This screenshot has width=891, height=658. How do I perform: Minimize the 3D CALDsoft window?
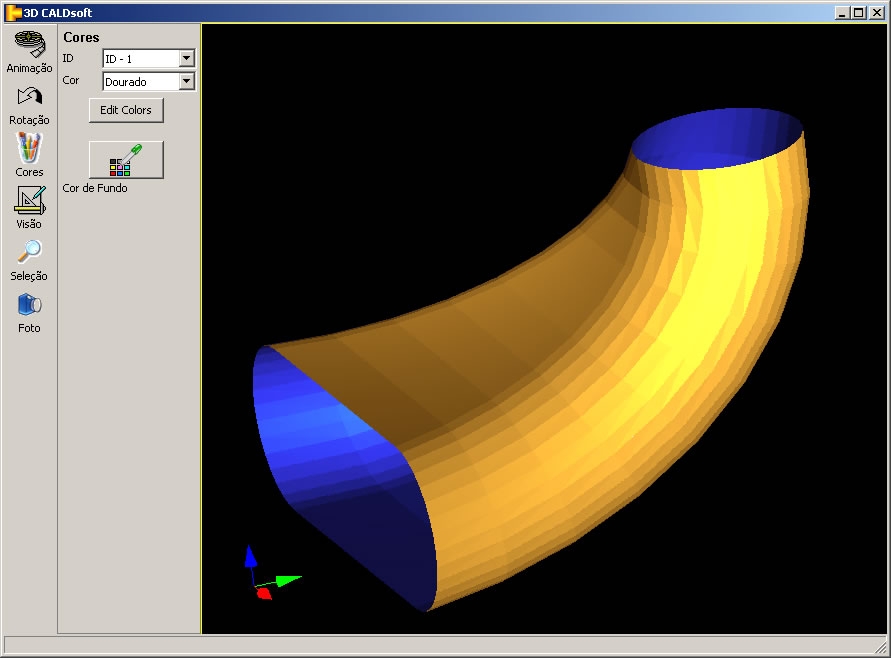842,12
